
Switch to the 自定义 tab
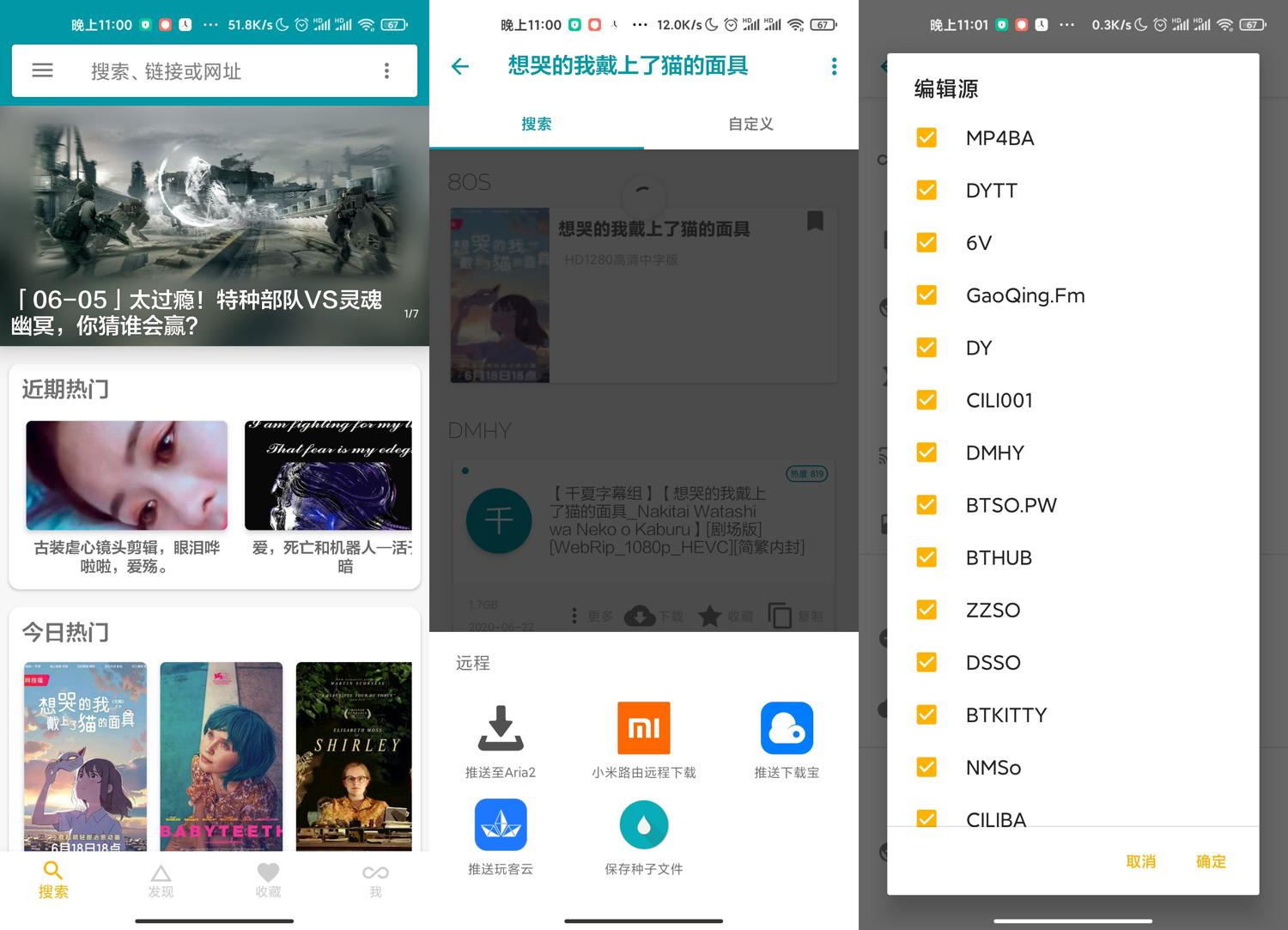pyautogui.click(x=750, y=124)
